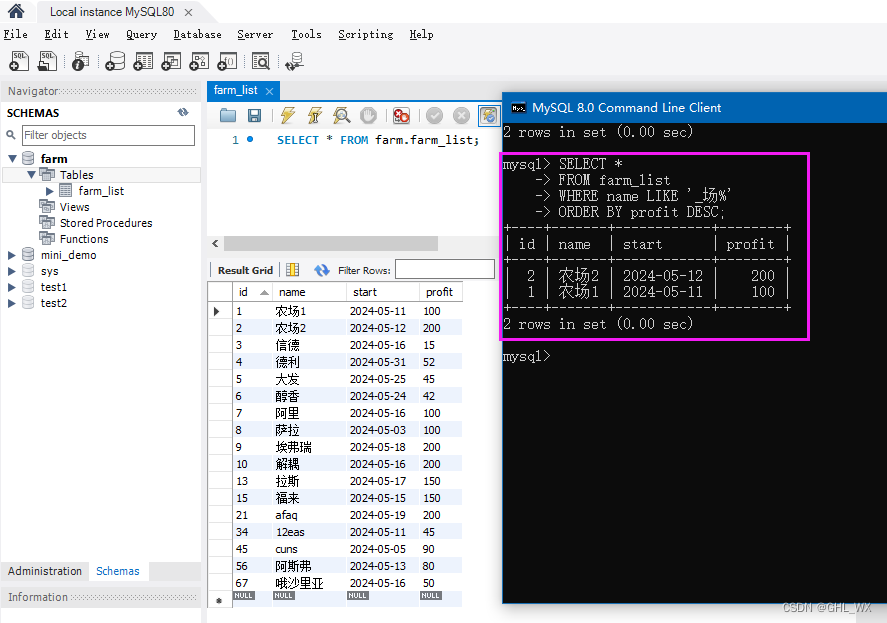887x623 pixels.
Task: Create new table icon
Action: 143,61
